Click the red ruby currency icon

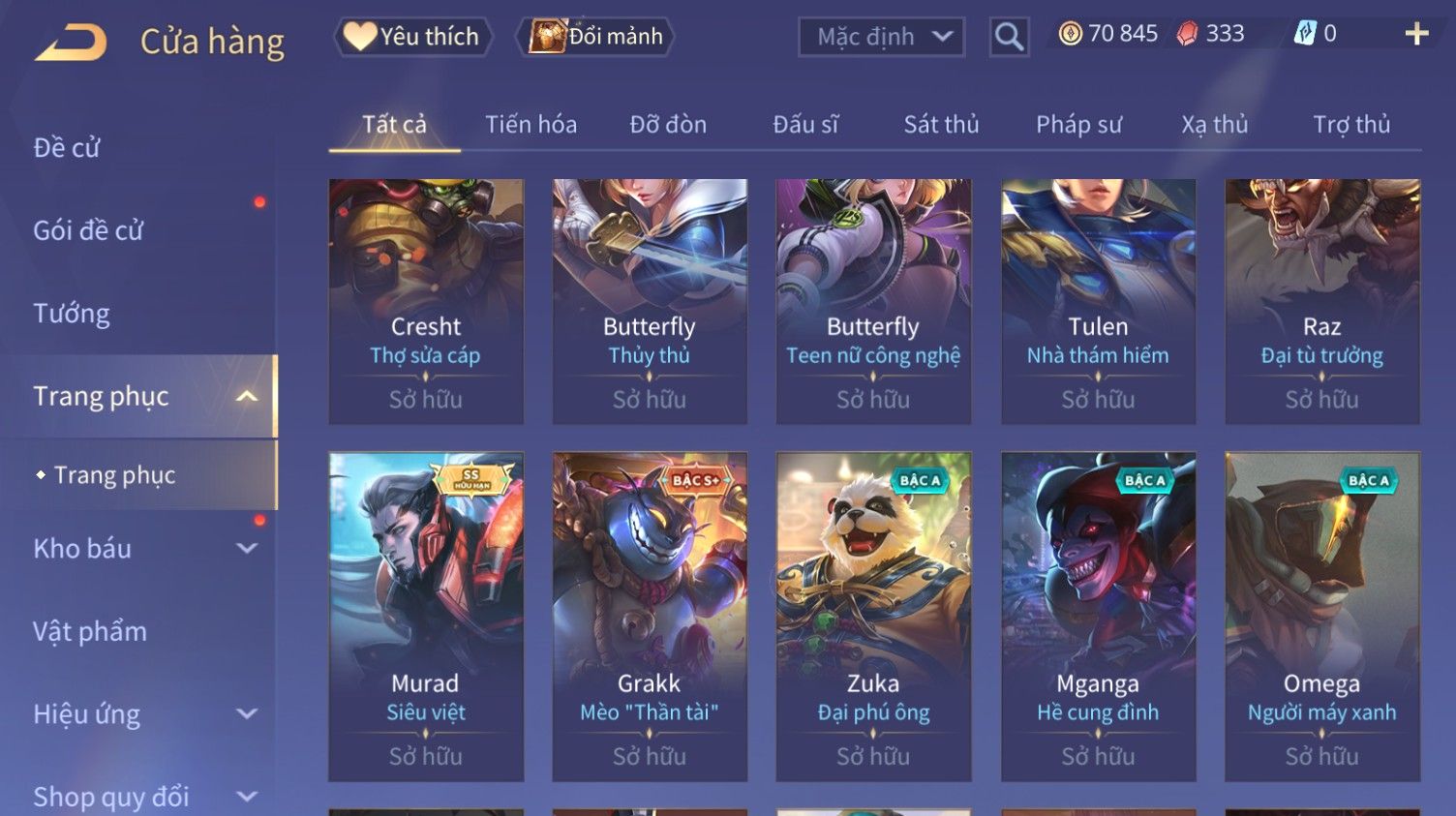1187,34
